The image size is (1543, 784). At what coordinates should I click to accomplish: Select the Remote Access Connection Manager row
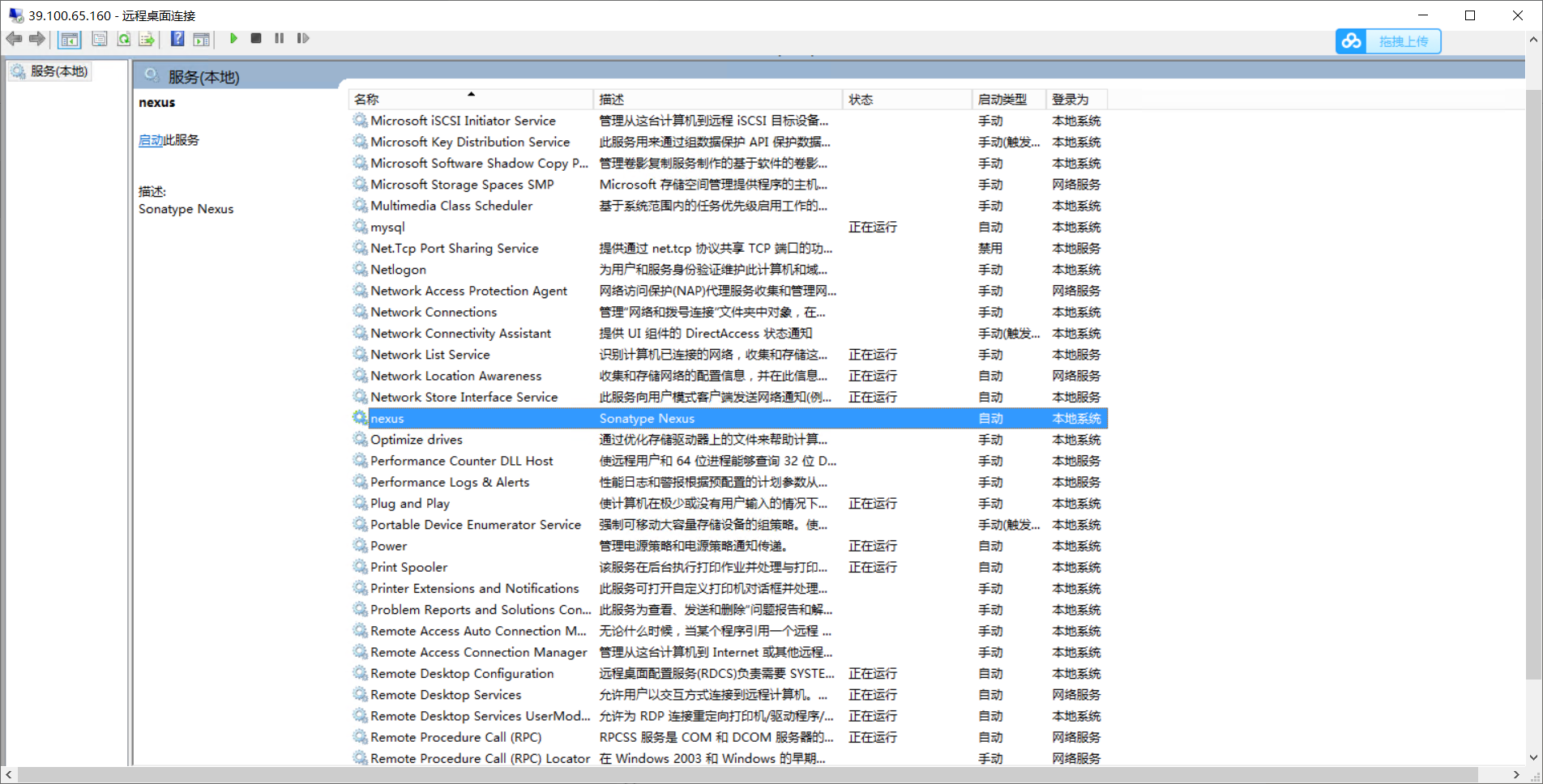[x=728, y=652]
